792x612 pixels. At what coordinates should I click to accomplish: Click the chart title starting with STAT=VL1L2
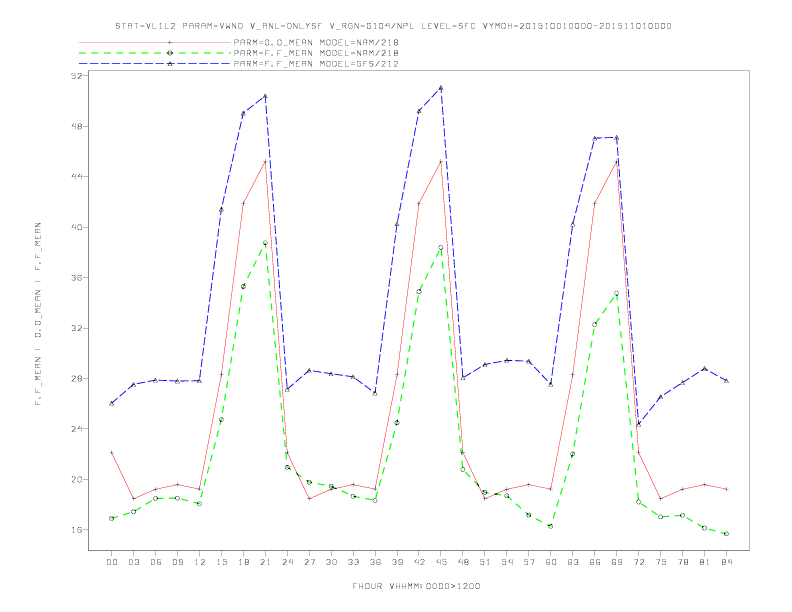[x=393, y=26]
